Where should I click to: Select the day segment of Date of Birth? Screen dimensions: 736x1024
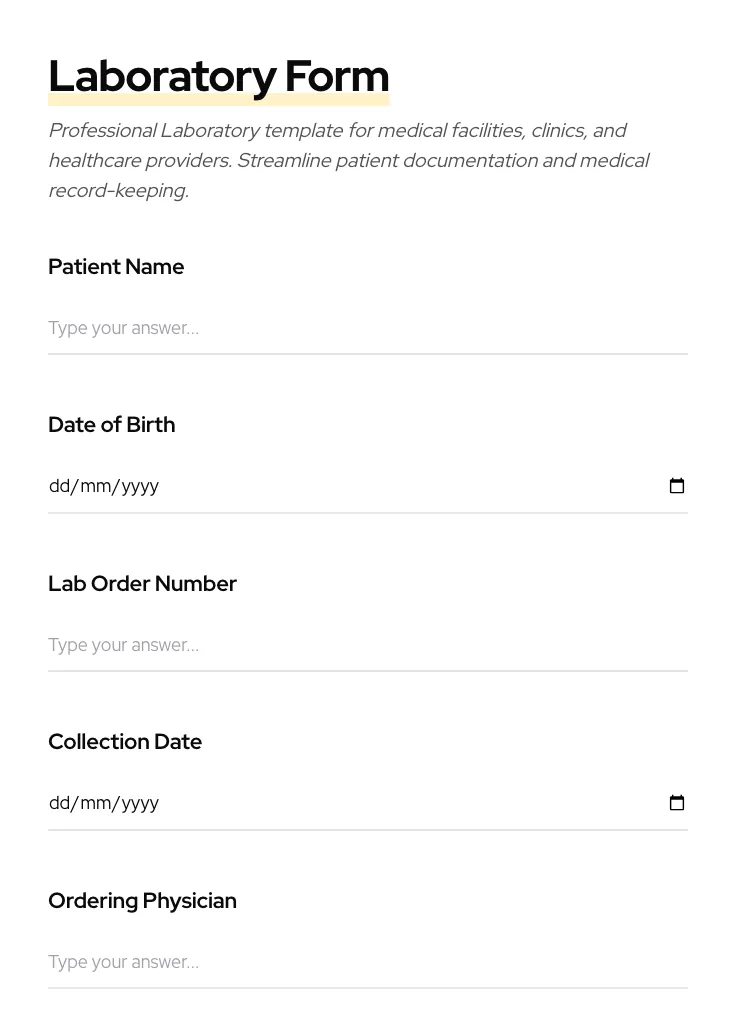click(59, 486)
